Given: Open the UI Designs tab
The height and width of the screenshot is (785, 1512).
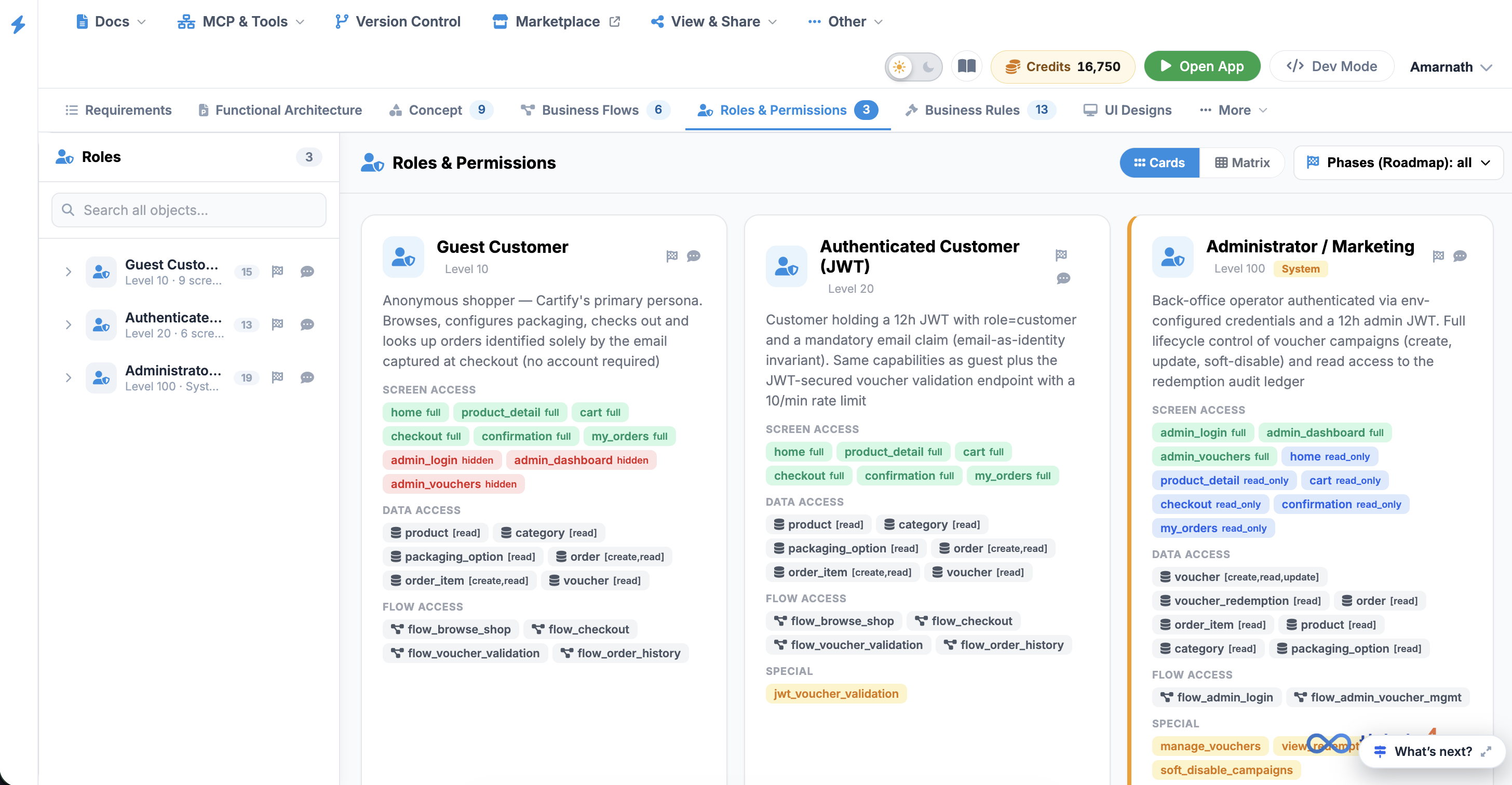Looking at the screenshot, I should pos(1127,110).
